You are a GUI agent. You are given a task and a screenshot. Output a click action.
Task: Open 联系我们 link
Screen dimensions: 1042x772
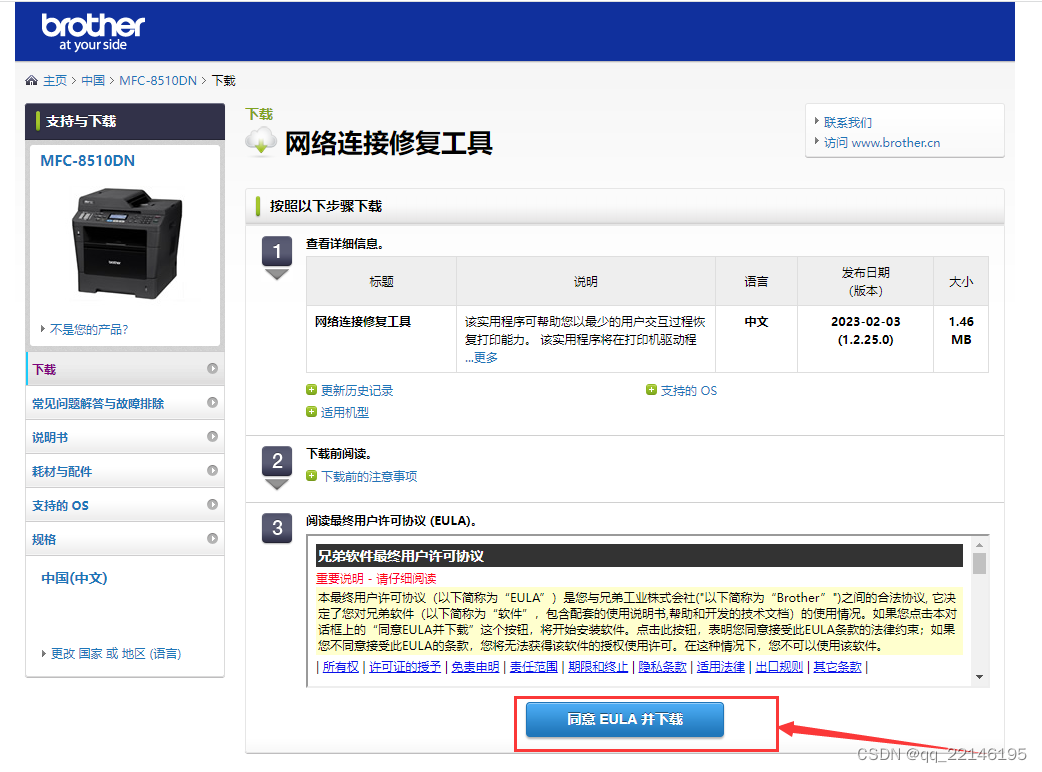[848, 122]
